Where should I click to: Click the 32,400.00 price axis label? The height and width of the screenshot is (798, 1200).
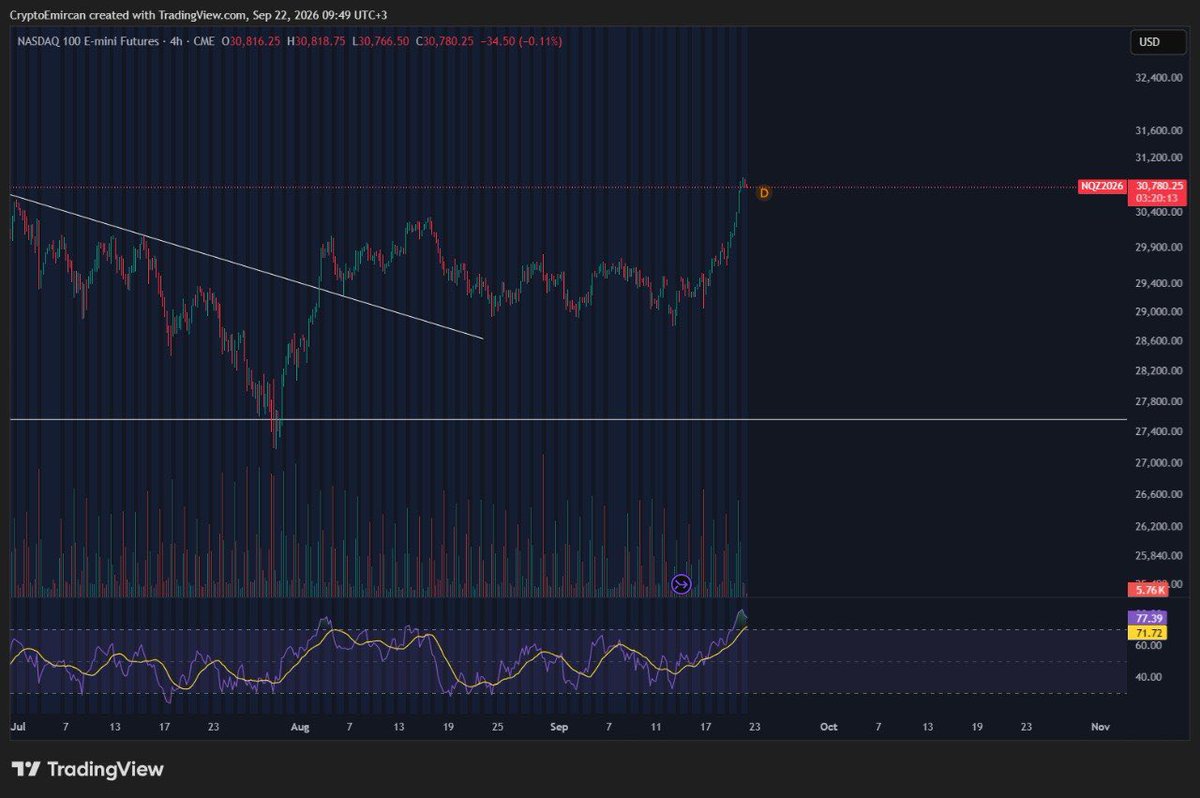1160,77
